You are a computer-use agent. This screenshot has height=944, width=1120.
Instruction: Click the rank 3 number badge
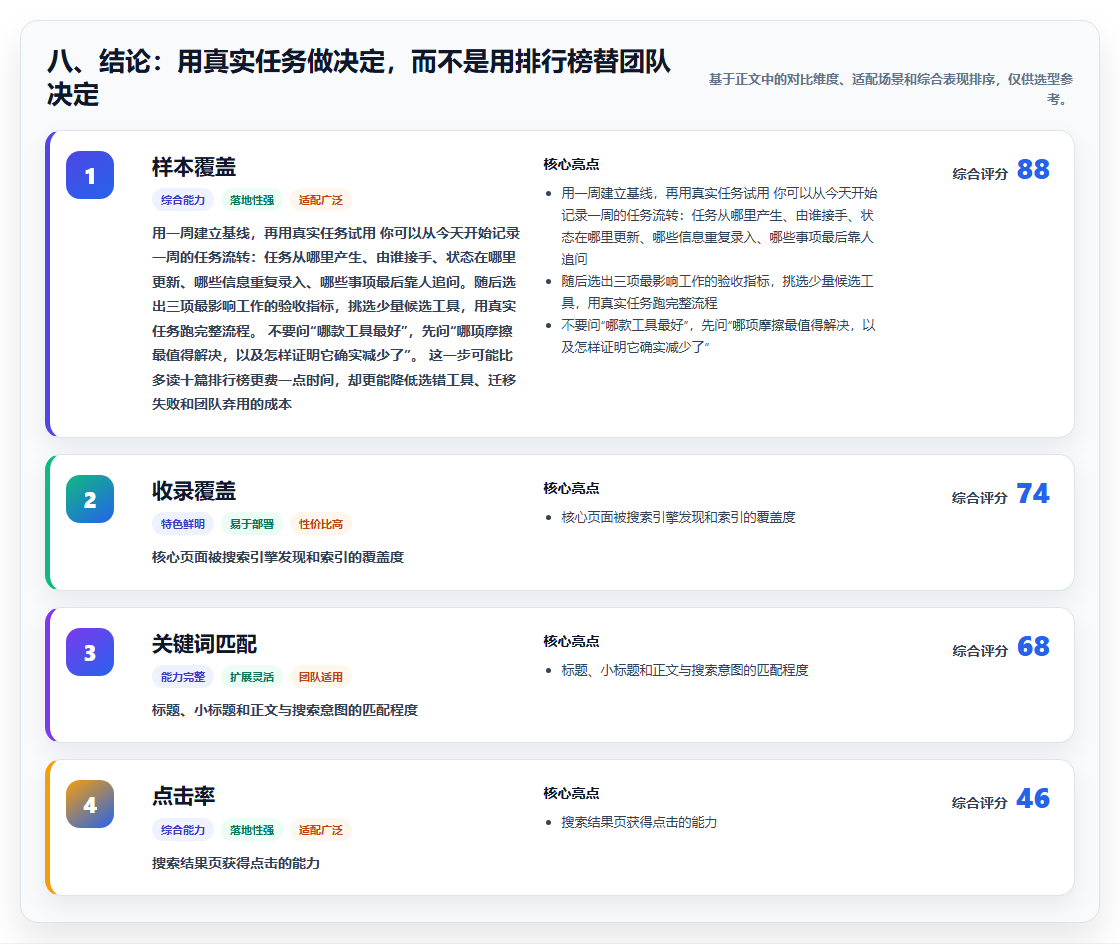(90, 652)
